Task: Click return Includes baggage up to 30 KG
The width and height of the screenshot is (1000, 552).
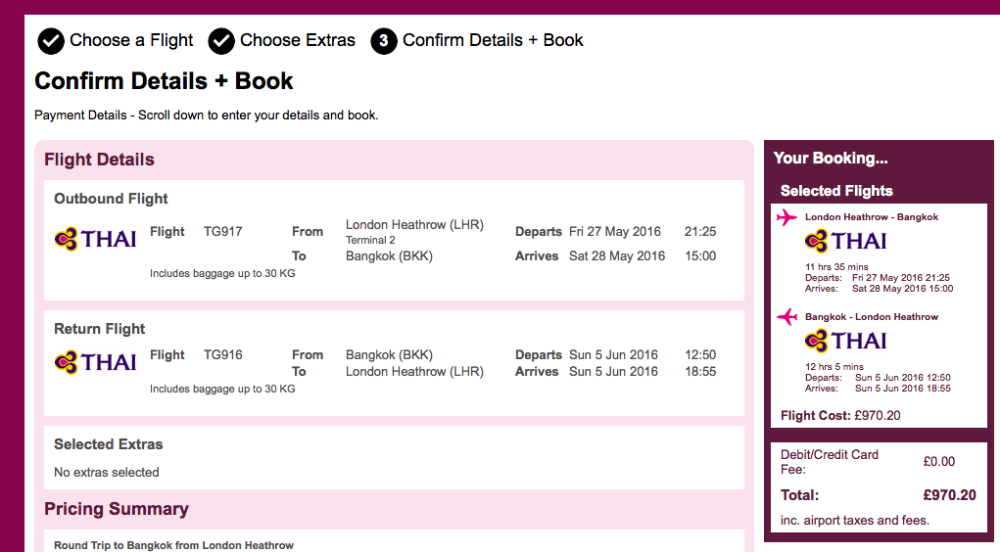Action: [x=223, y=389]
